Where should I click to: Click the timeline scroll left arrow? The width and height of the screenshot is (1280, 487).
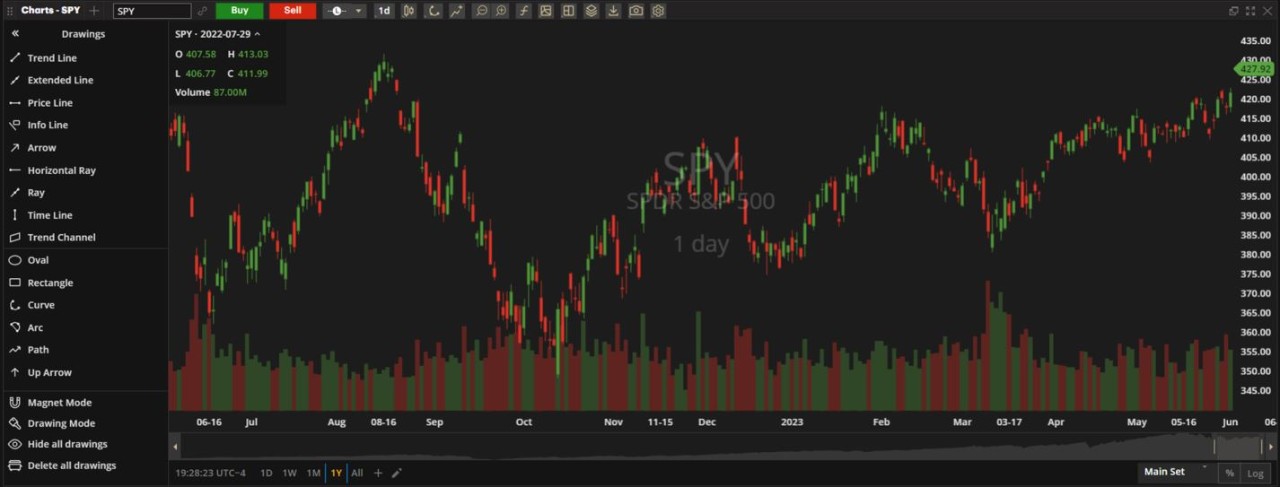click(x=176, y=446)
